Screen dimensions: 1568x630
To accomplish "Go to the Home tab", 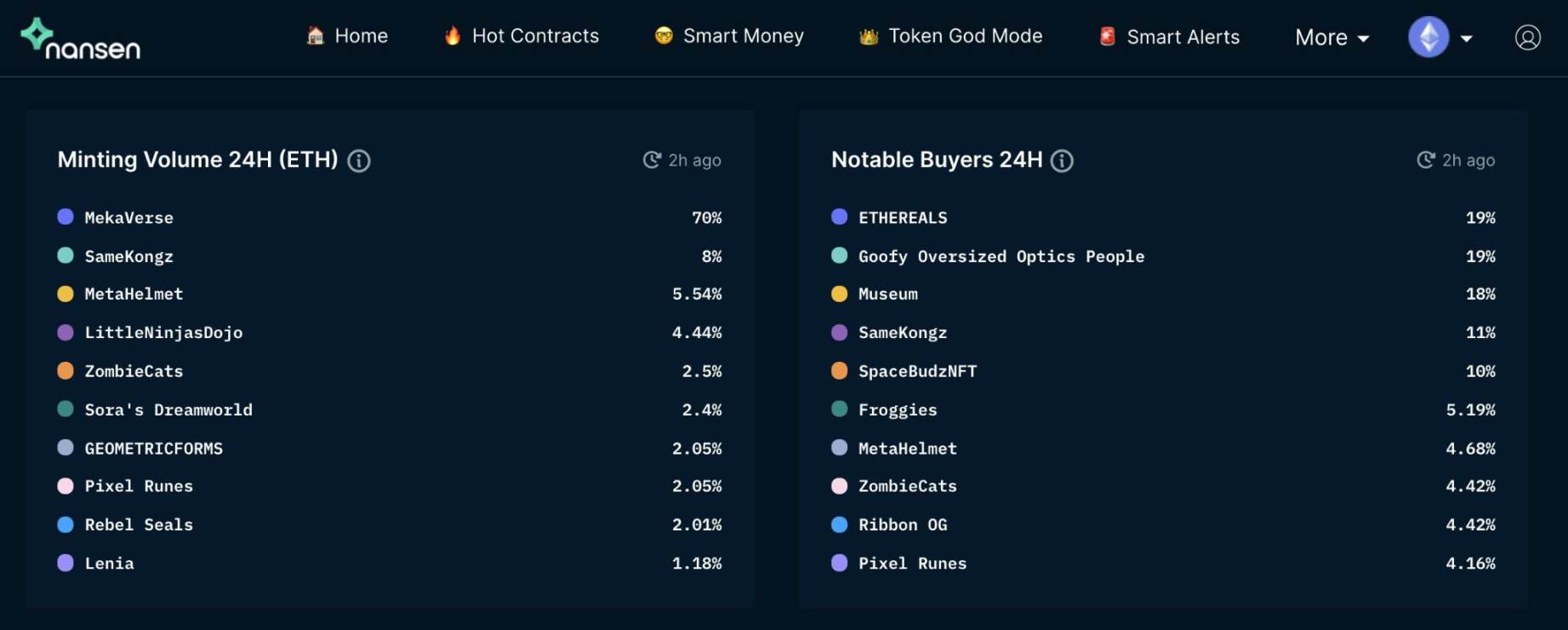I will 347,36.
